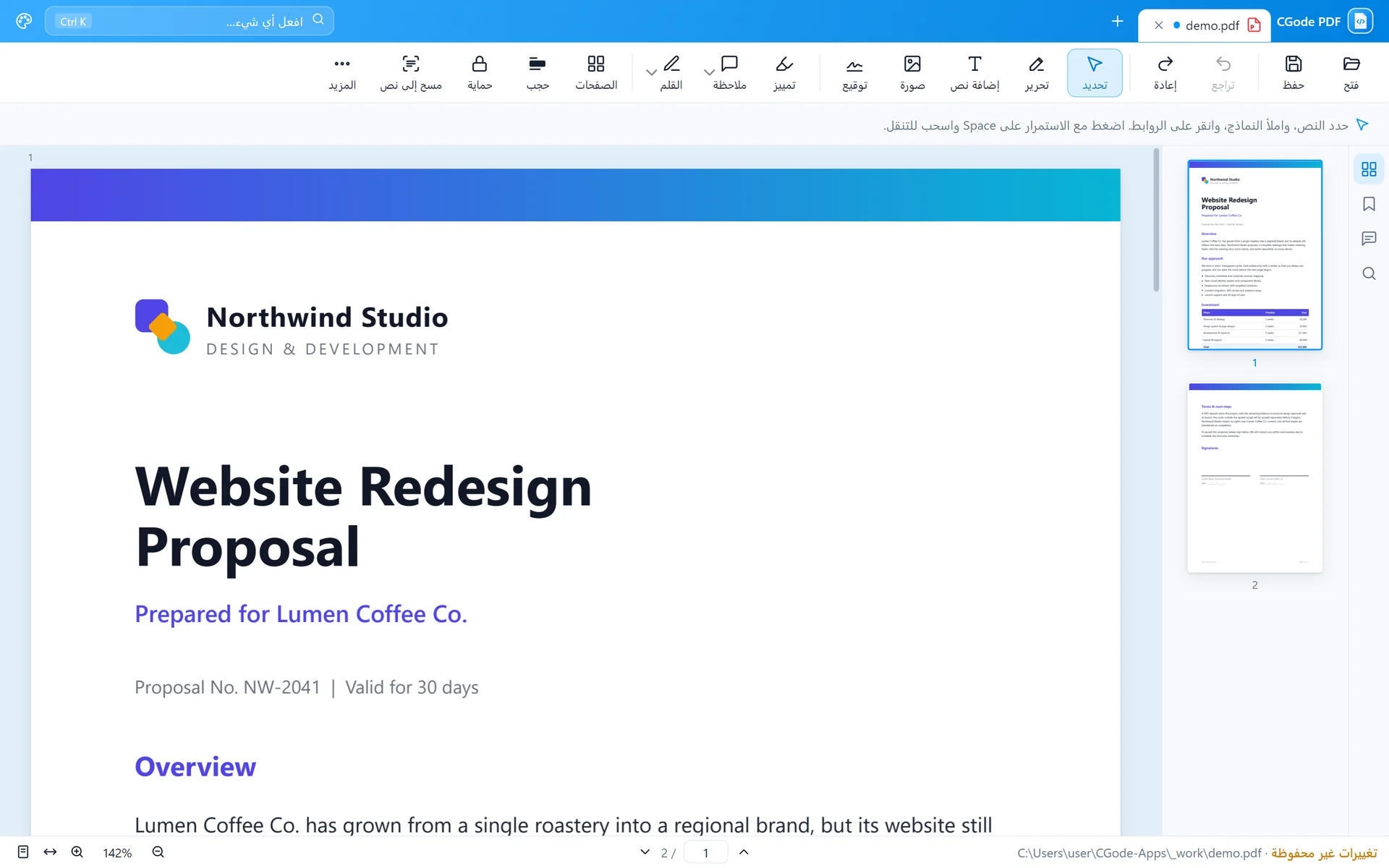The height and width of the screenshot is (868, 1389).
Task: Expand the القلم pen dropdown arrow
Action: (x=651, y=72)
